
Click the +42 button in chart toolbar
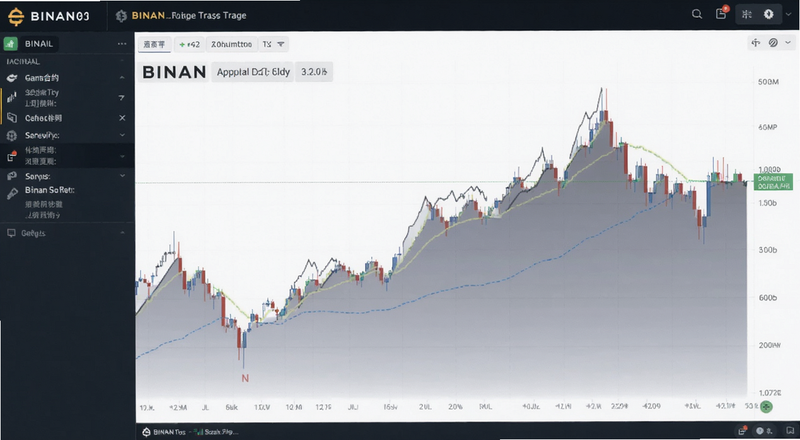click(x=190, y=44)
